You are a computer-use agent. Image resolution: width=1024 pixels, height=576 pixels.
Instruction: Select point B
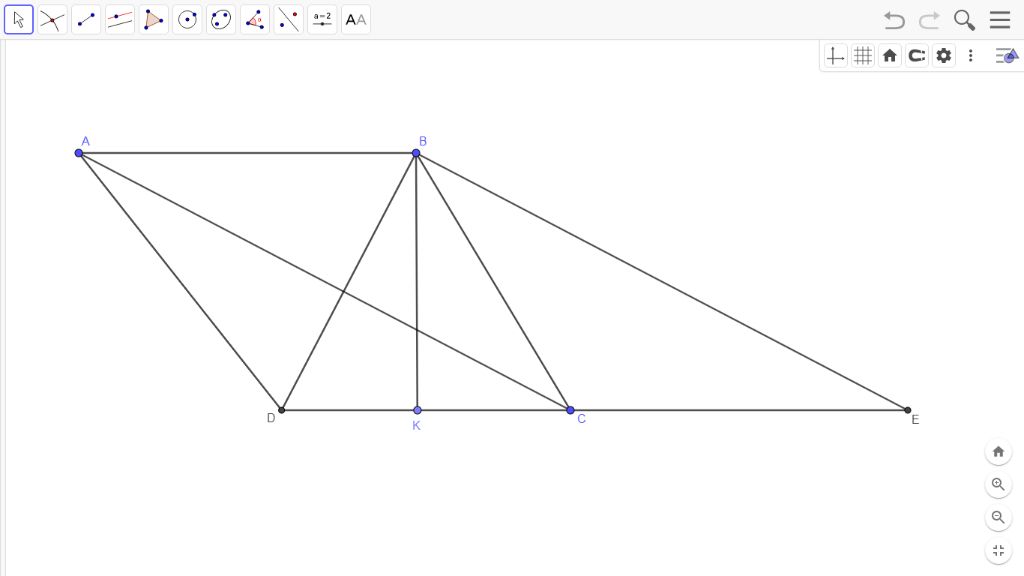coord(416,153)
